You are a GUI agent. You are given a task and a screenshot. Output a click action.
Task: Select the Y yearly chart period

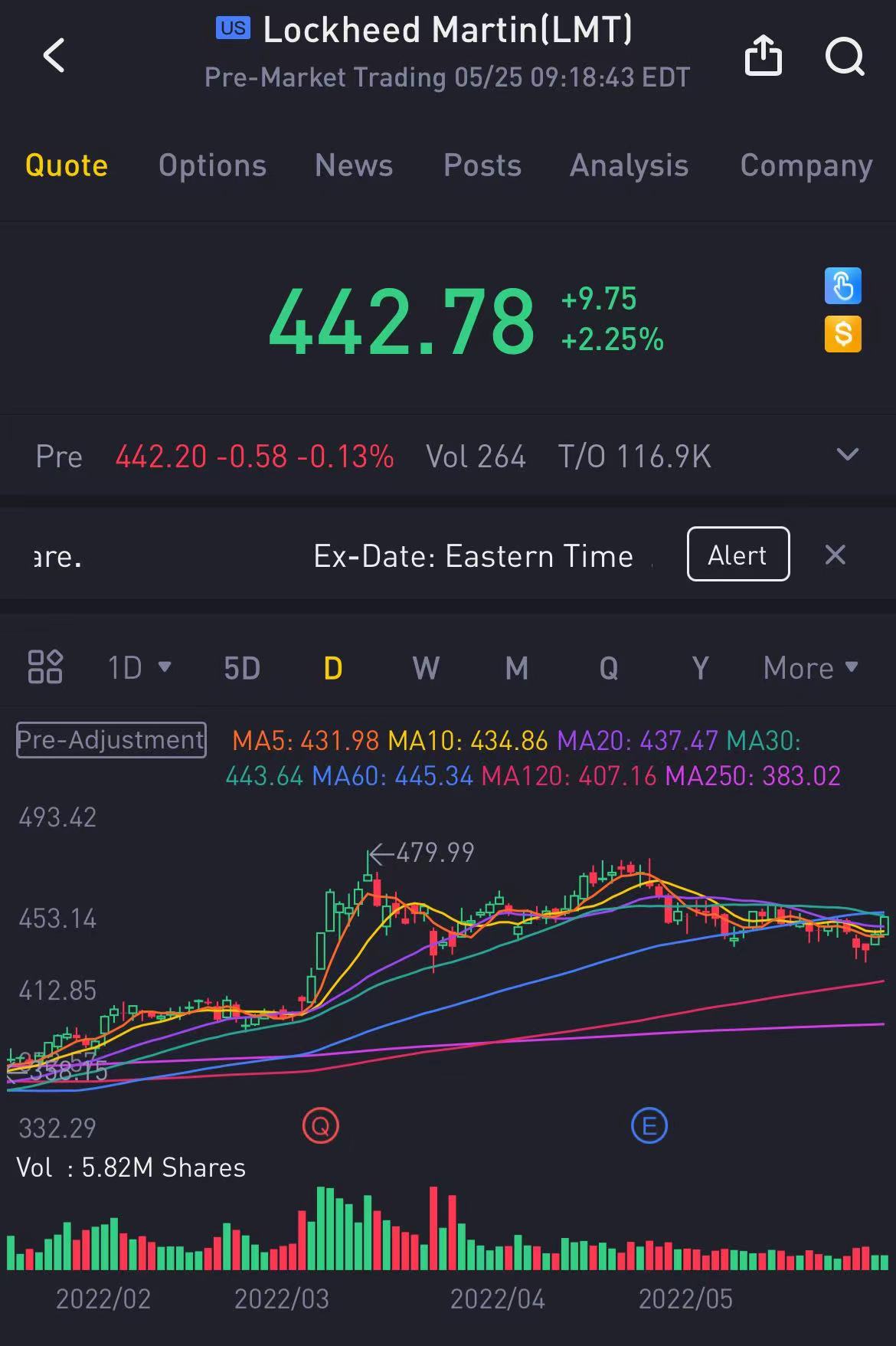point(700,668)
